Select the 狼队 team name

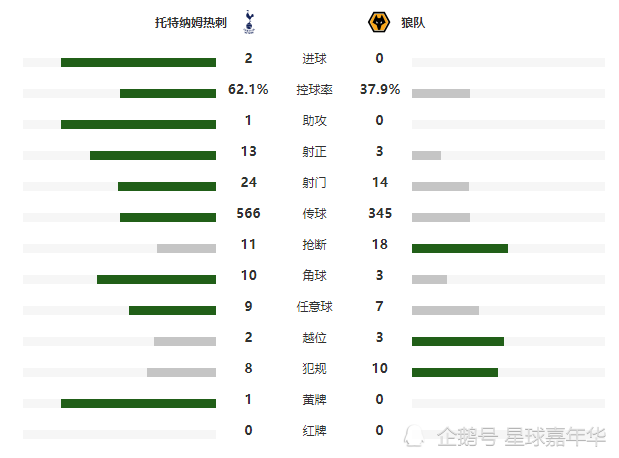pyautogui.click(x=413, y=23)
